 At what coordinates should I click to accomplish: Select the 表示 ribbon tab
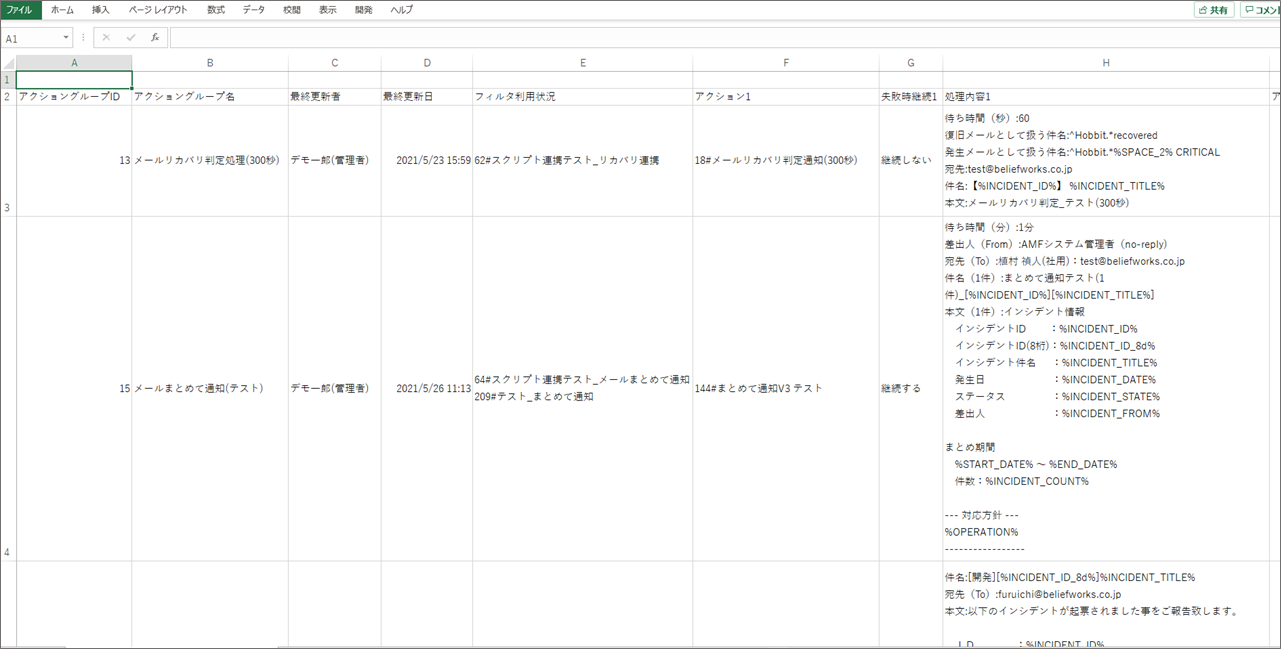[x=328, y=9]
